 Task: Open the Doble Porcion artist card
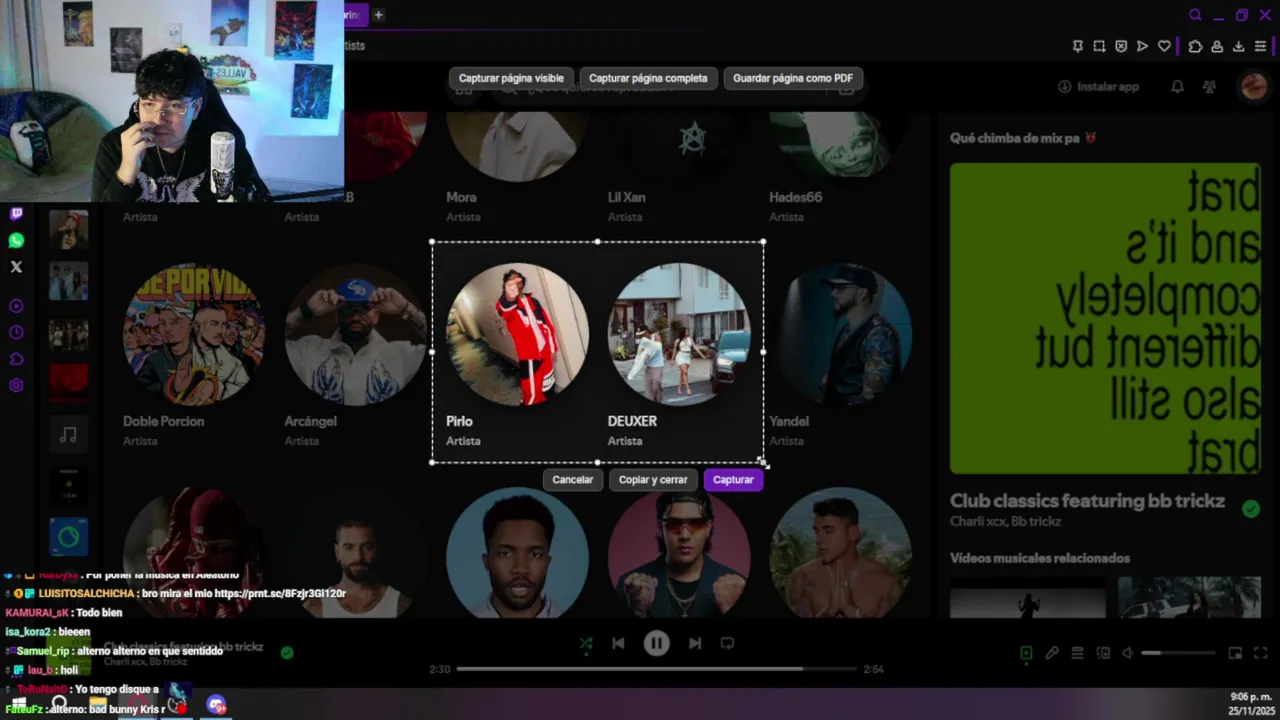point(193,354)
